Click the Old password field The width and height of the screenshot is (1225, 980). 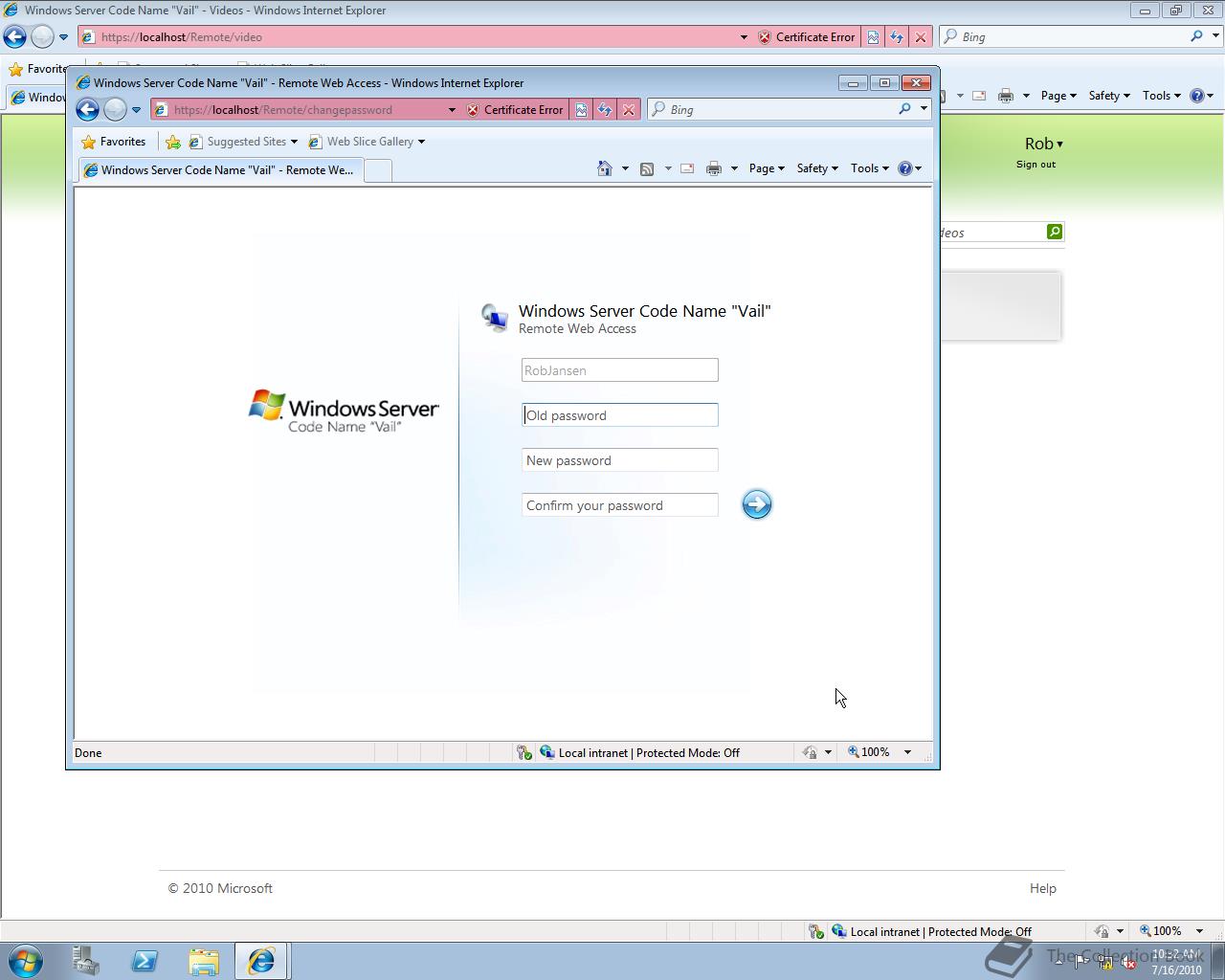pos(620,415)
